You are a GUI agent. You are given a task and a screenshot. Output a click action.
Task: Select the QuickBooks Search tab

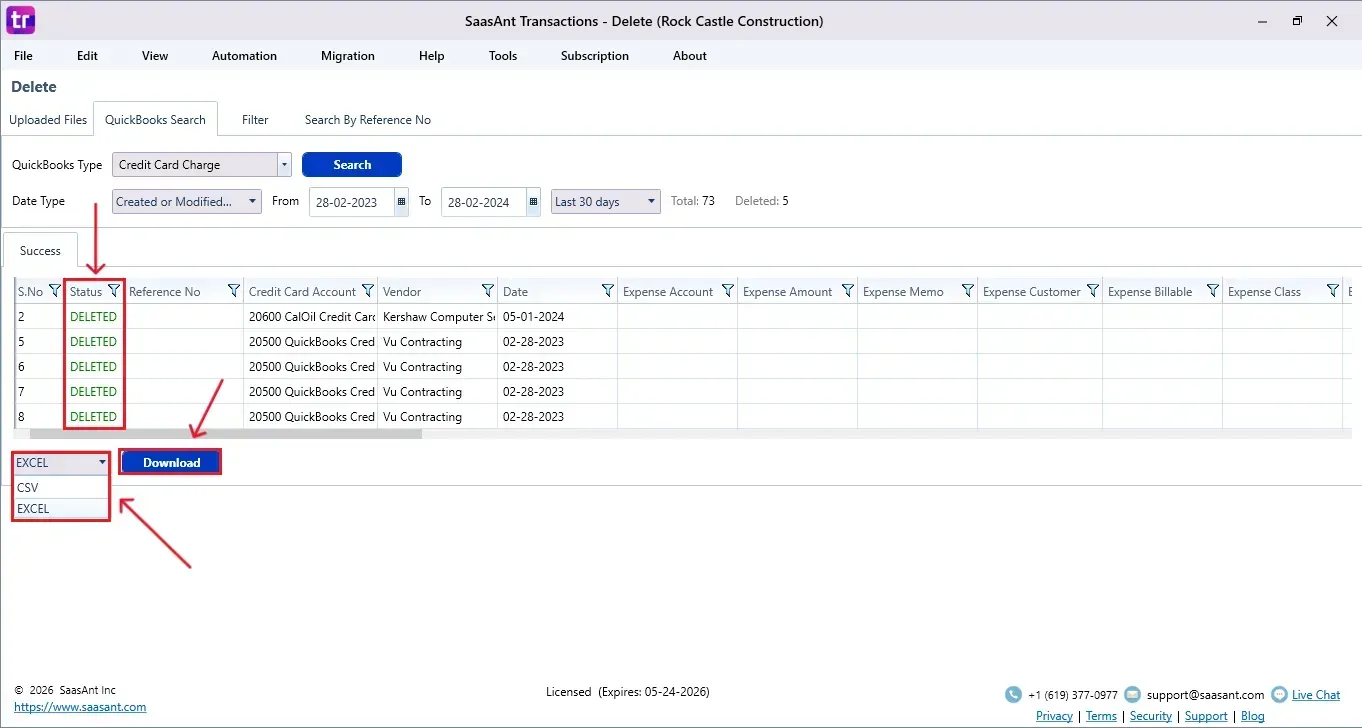pyautogui.click(x=155, y=120)
